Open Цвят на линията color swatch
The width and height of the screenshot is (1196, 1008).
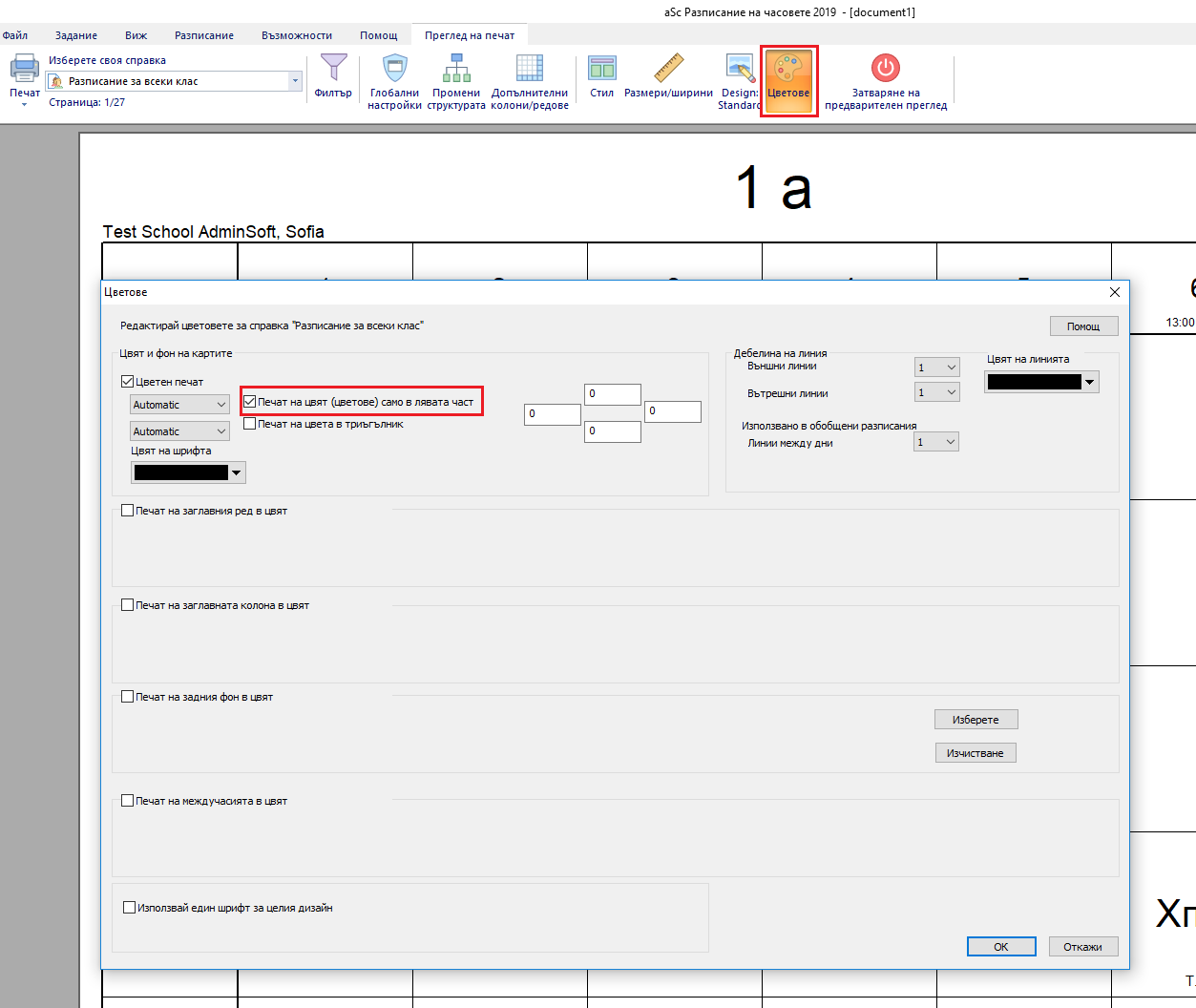pos(1041,382)
